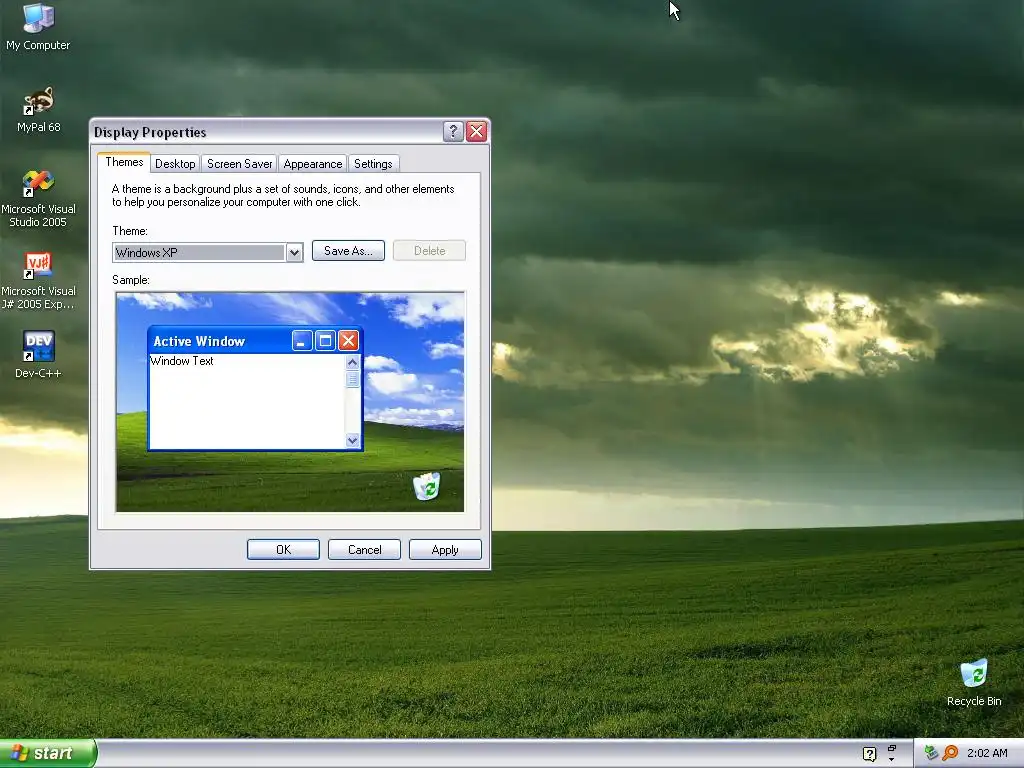This screenshot has height=768, width=1024.
Task: Click the Safely Remove Hardware tray icon
Action: click(931, 753)
